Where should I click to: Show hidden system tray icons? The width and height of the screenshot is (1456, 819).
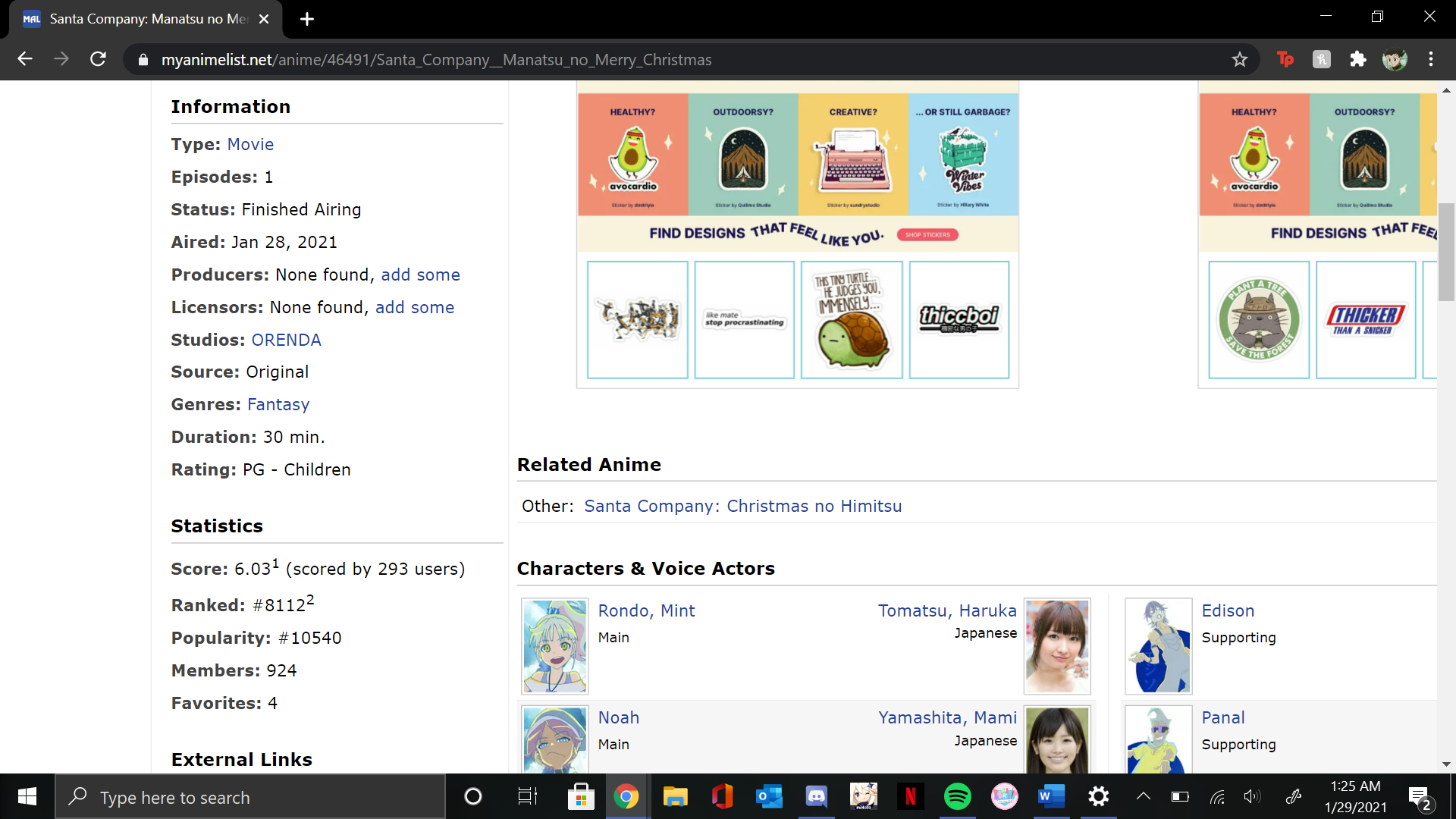pos(1143,796)
